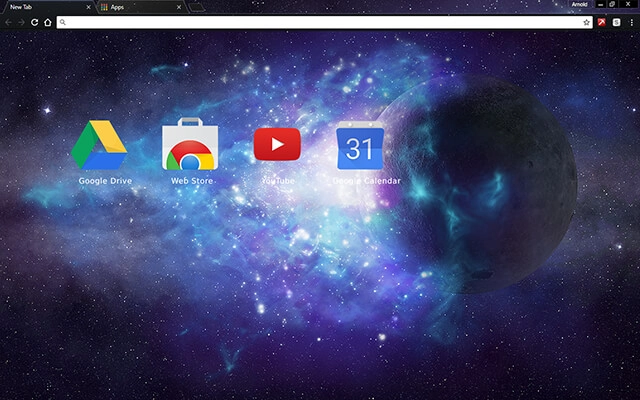Restore down the Chrome window
Screen dimensions: 640x400
[612, 4]
